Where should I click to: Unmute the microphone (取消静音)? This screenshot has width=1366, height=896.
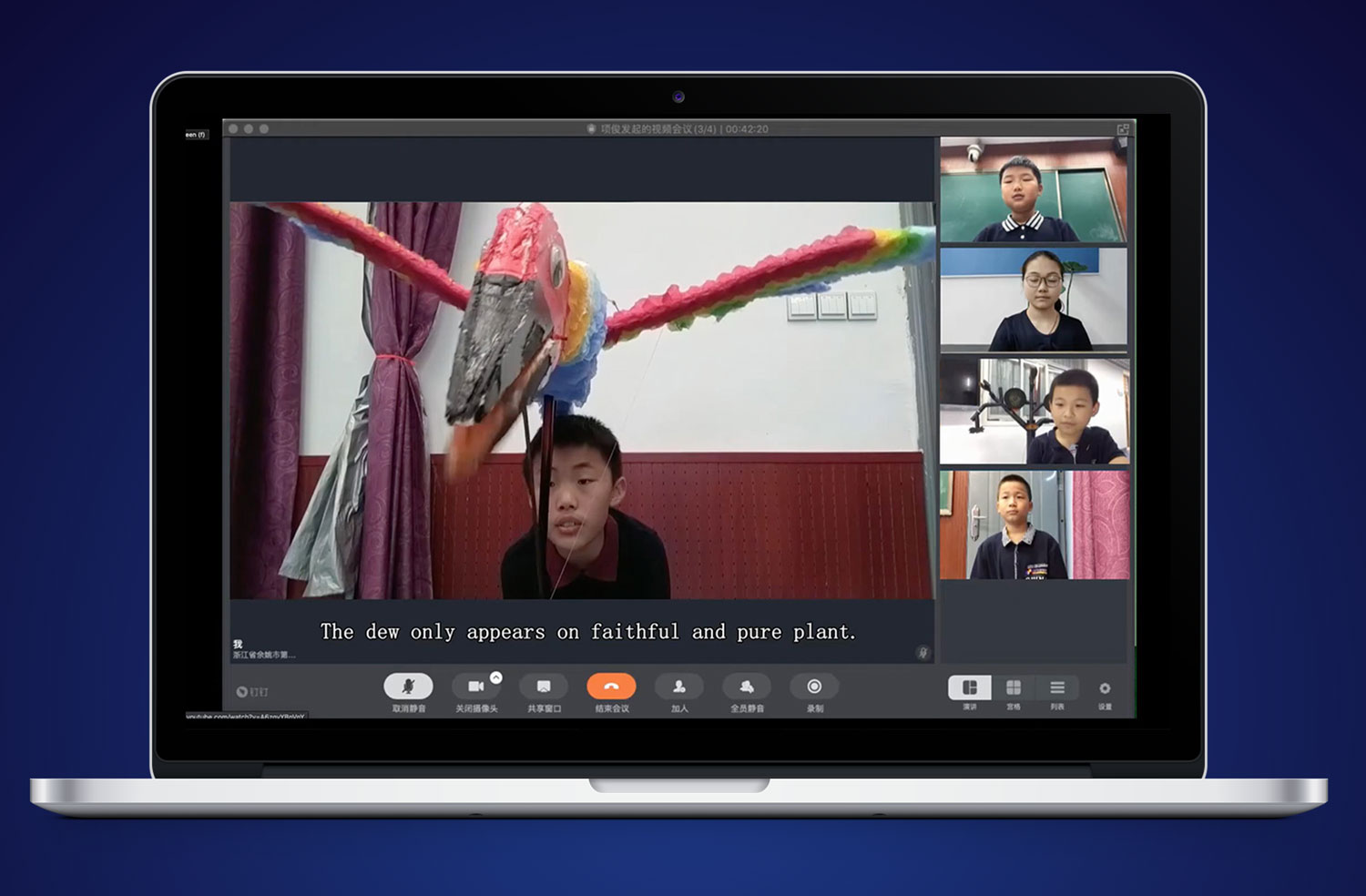coord(408,687)
